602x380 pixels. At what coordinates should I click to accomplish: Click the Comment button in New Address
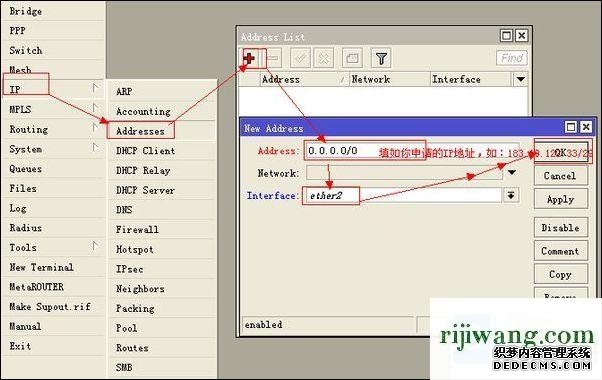tap(561, 251)
